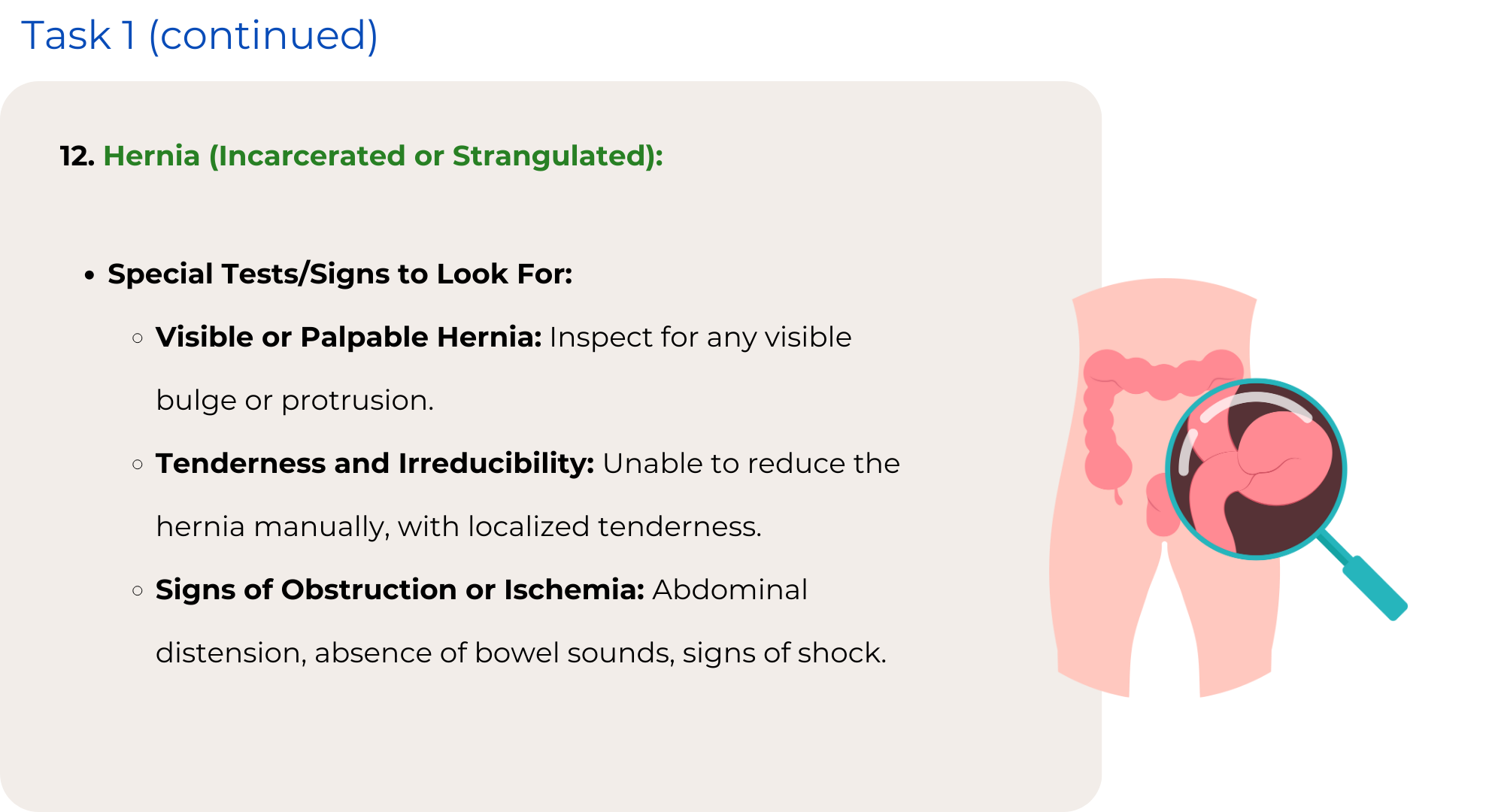Click the "Special Tests/Signs to Look For:" bullet text
The height and width of the screenshot is (812, 1489).
coord(340,274)
